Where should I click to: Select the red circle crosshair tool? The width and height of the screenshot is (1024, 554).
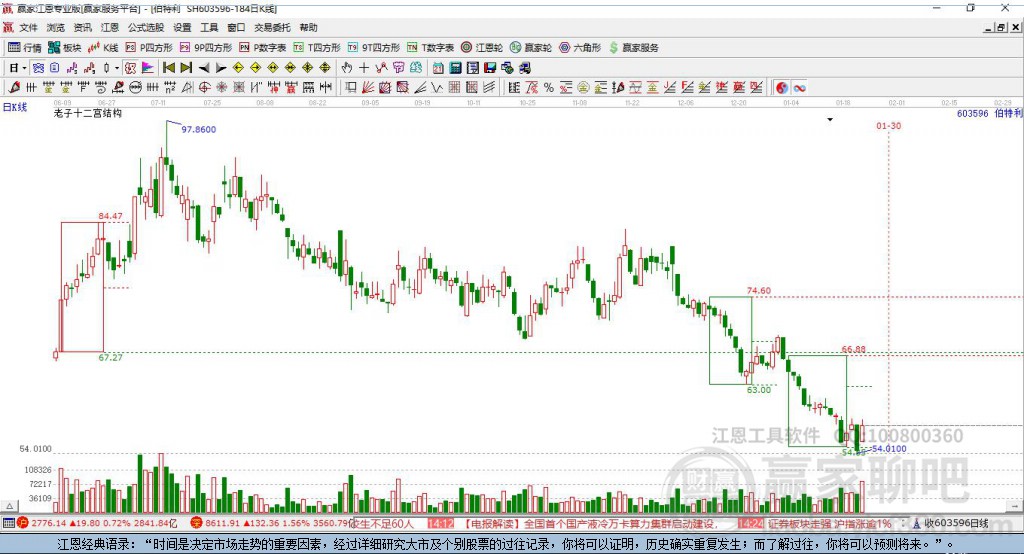[x=204, y=88]
